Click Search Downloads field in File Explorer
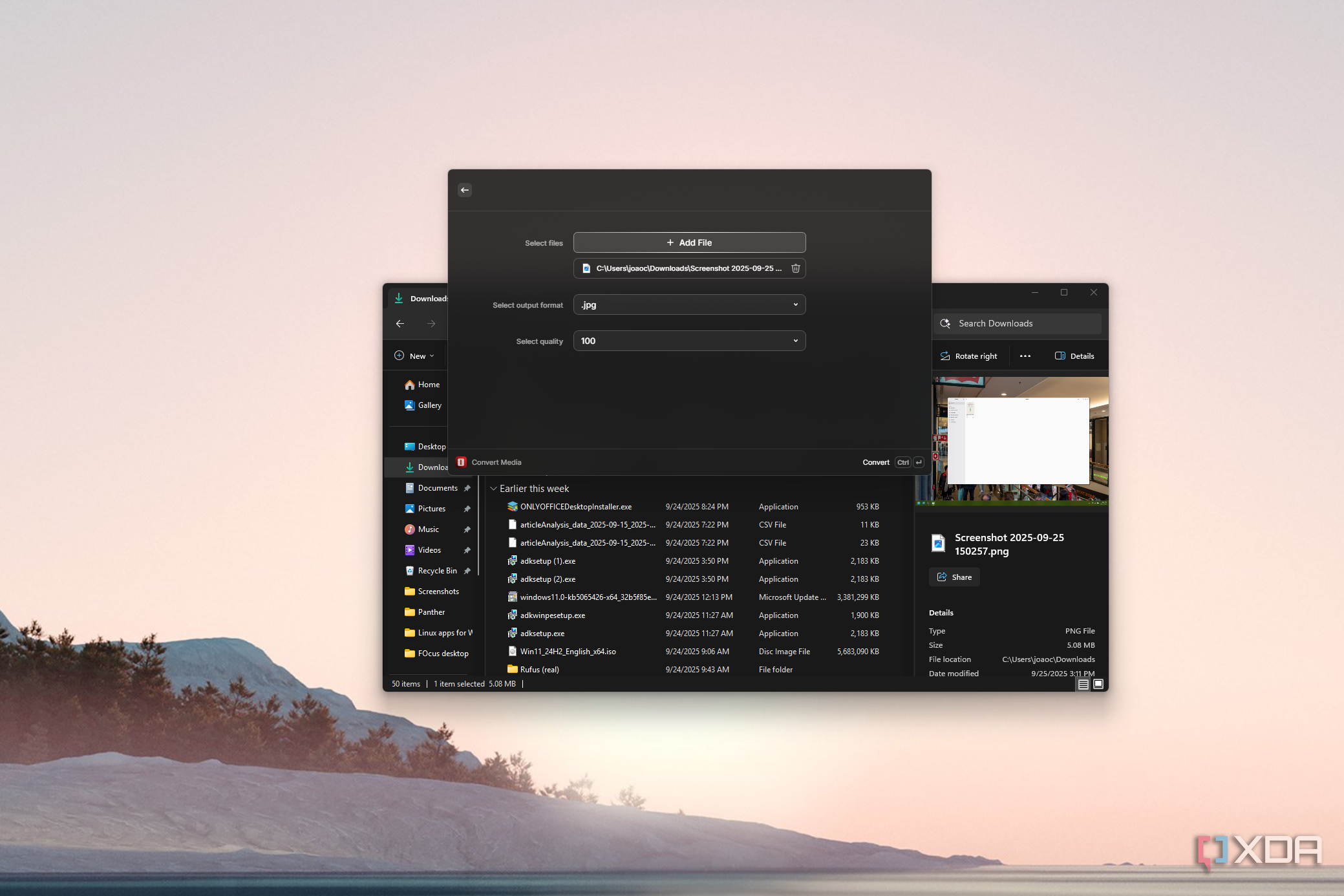Image resolution: width=1344 pixels, height=896 pixels. pos(1018,323)
